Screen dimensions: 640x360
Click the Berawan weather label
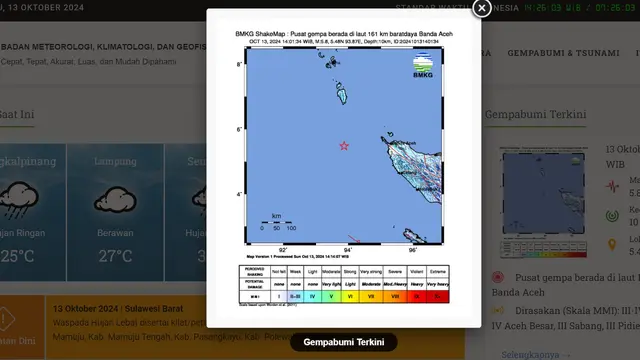point(115,233)
